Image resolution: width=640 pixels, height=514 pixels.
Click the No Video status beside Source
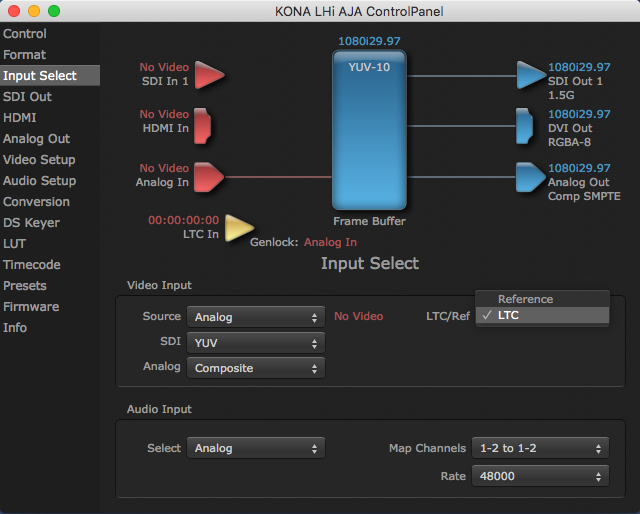(359, 316)
